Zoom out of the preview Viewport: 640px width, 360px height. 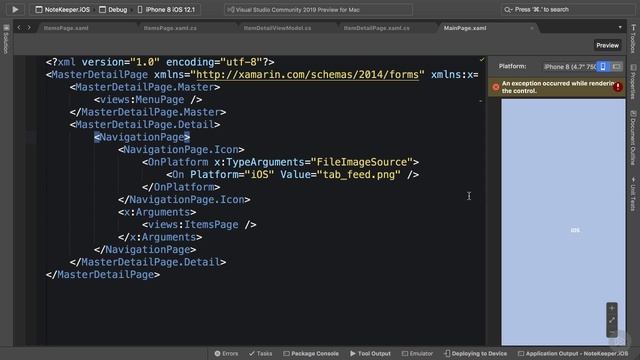click(x=611, y=332)
